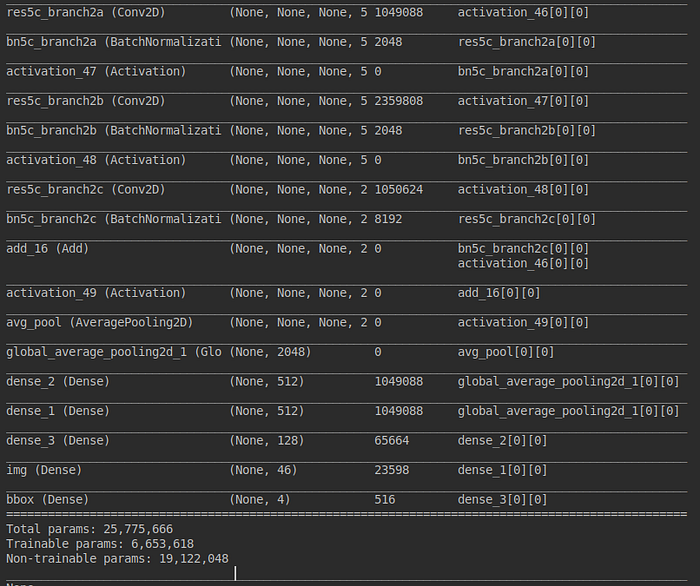Click connected-to entry add_16[0][0]
Screen dimensions: 700x586
pyautogui.click(x=499, y=293)
